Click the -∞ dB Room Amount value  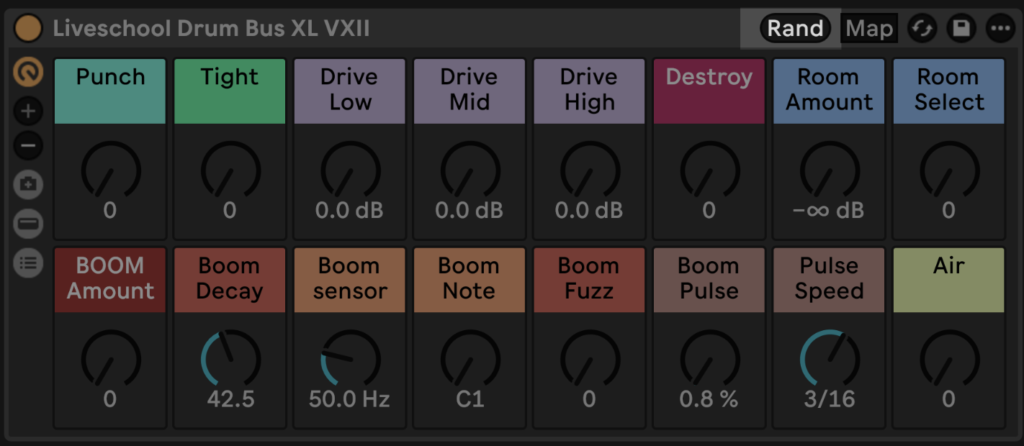[x=829, y=210]
